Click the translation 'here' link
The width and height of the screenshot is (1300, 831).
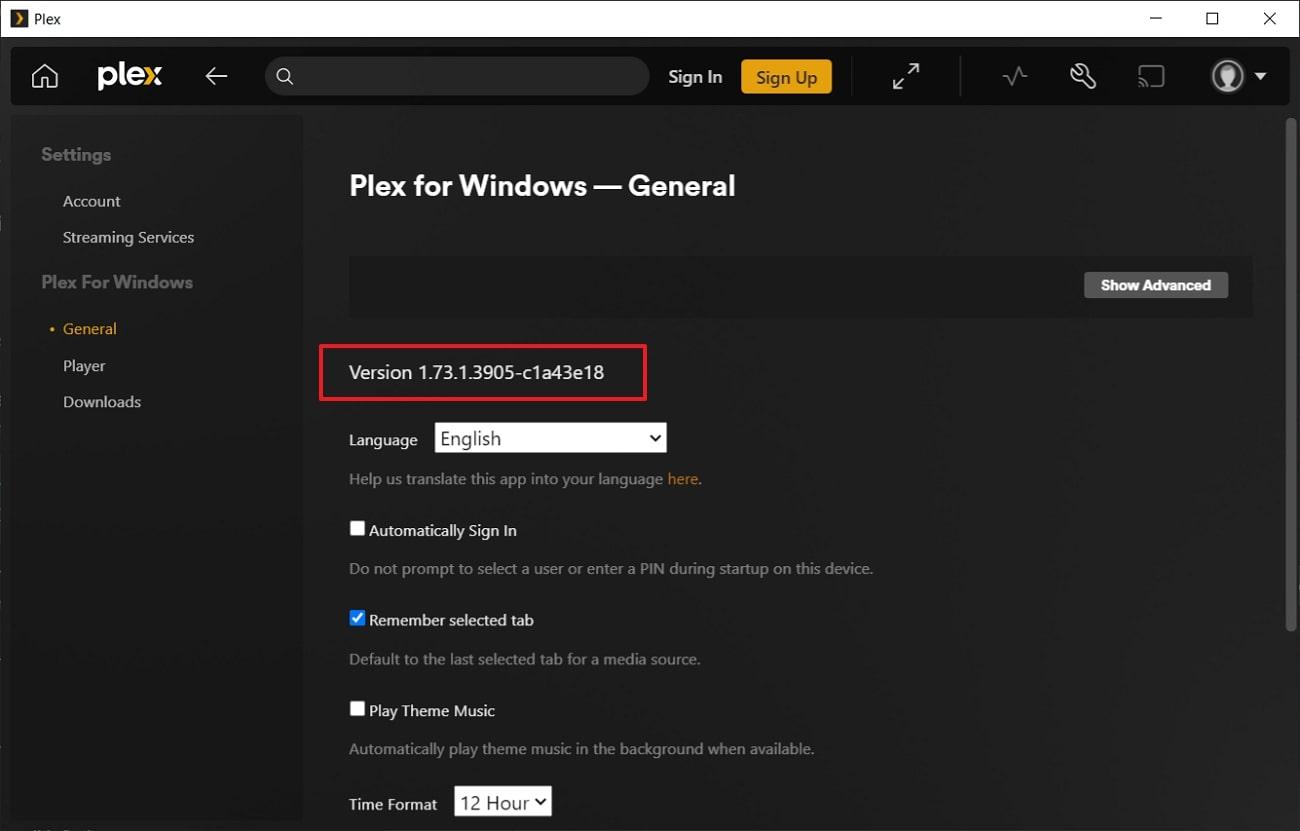[x=682, y=478]
